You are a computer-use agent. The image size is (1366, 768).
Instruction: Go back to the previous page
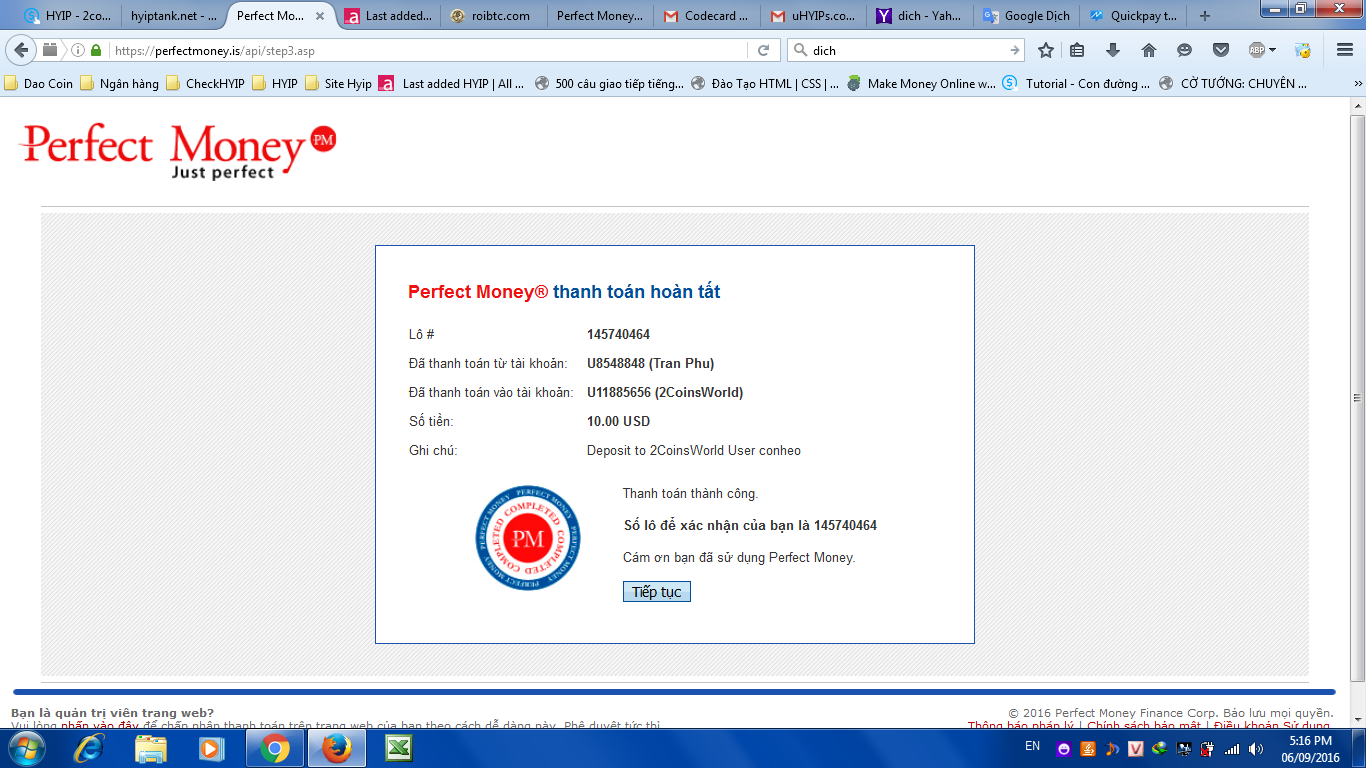[22, 50]
